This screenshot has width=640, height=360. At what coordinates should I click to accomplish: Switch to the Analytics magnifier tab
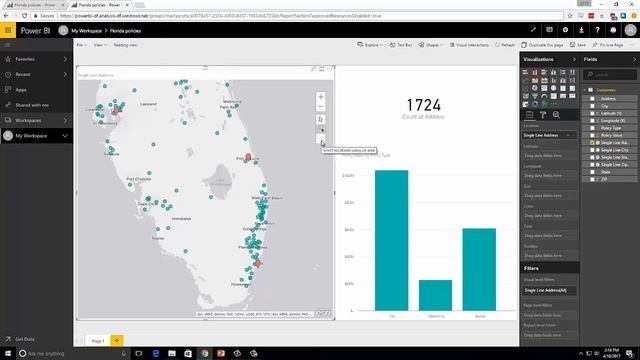556,115
